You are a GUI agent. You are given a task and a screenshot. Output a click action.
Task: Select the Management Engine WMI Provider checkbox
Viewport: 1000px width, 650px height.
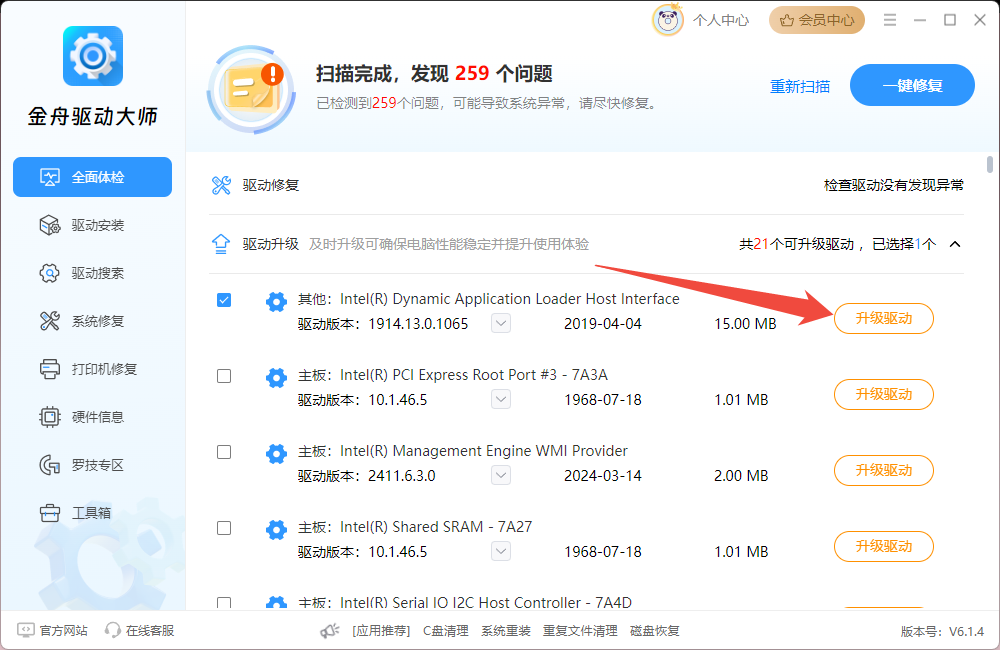coord(224,452)
